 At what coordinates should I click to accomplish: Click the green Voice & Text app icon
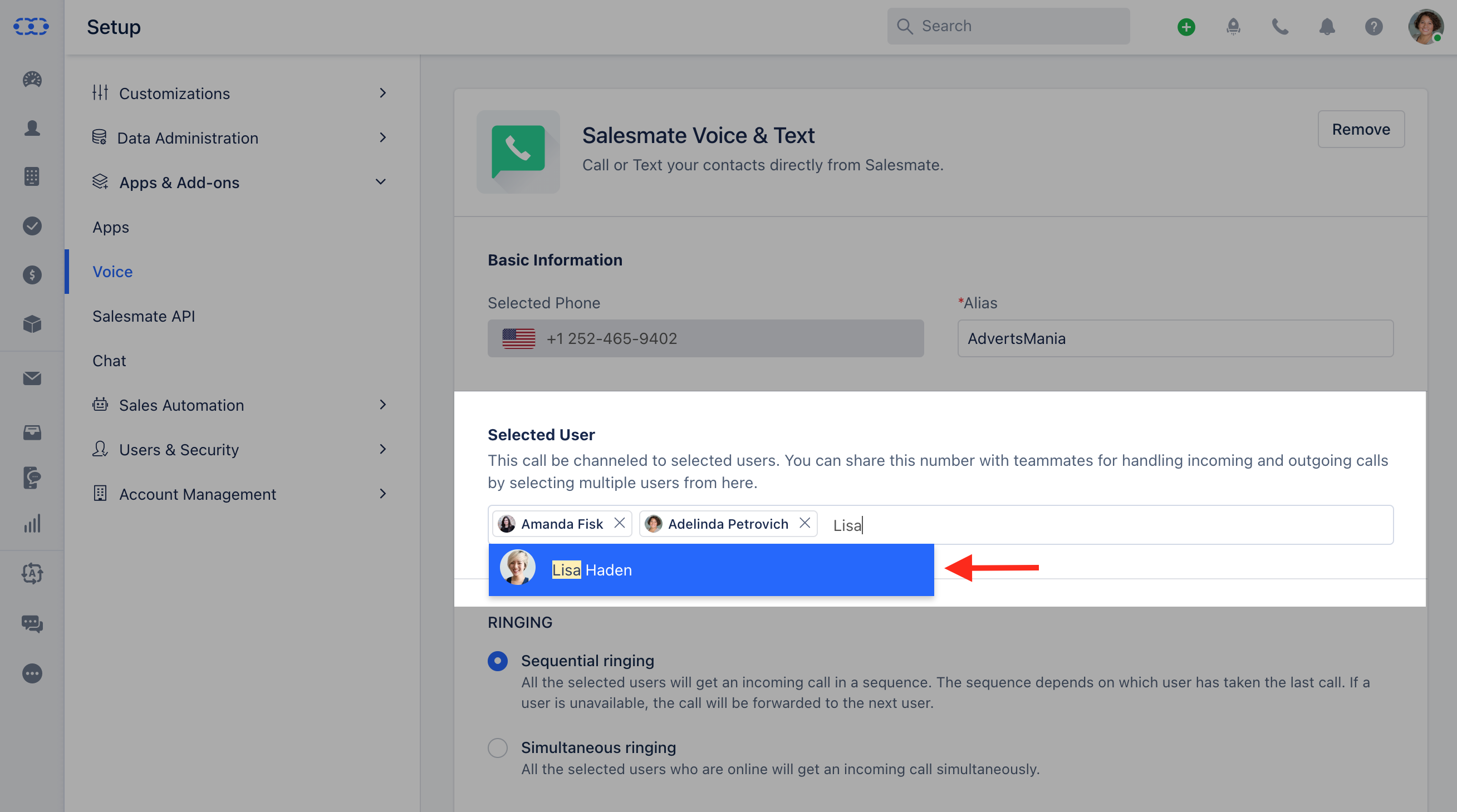(x=518, y=151)
